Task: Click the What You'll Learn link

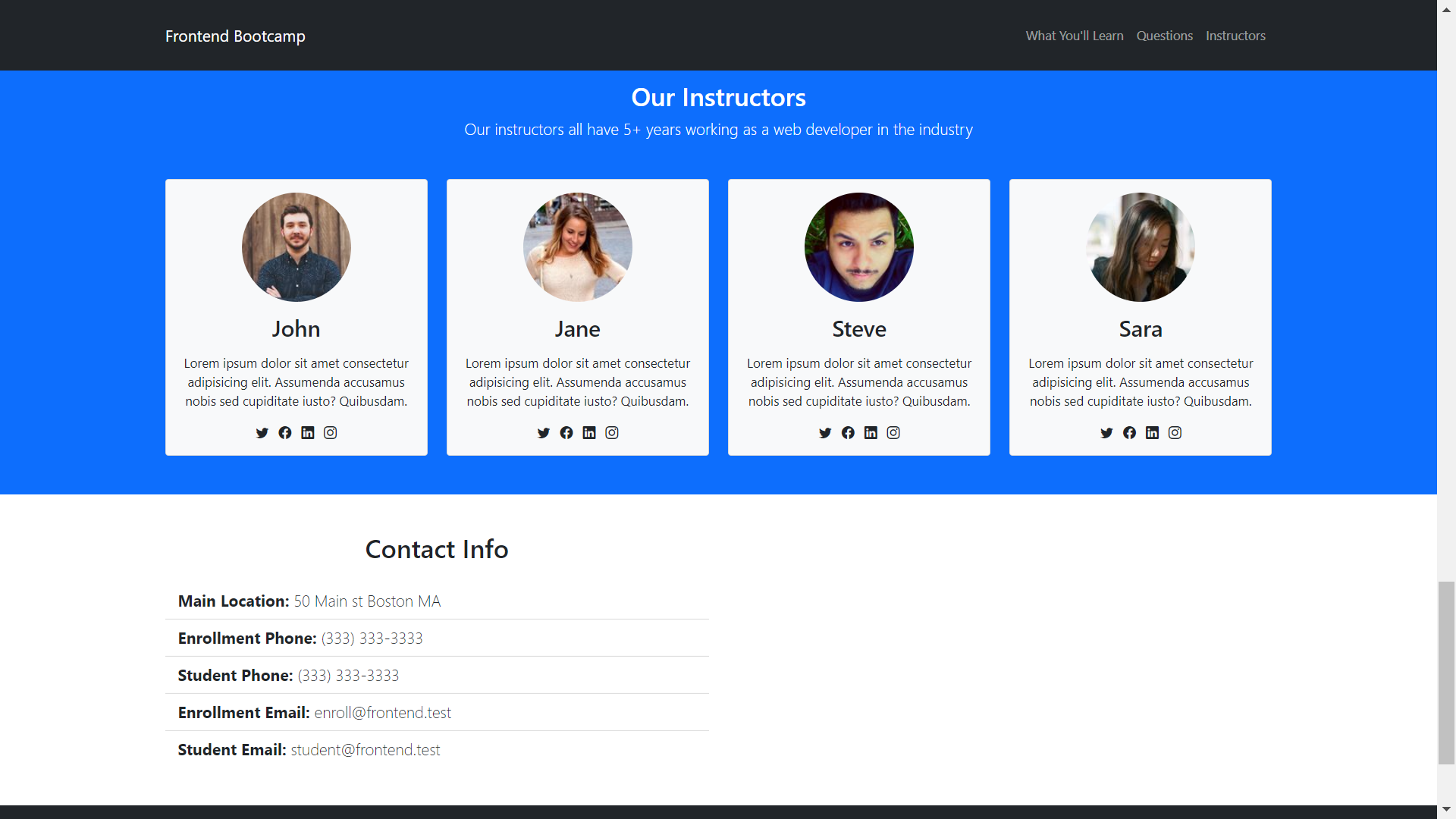Action: point(1075,36)
